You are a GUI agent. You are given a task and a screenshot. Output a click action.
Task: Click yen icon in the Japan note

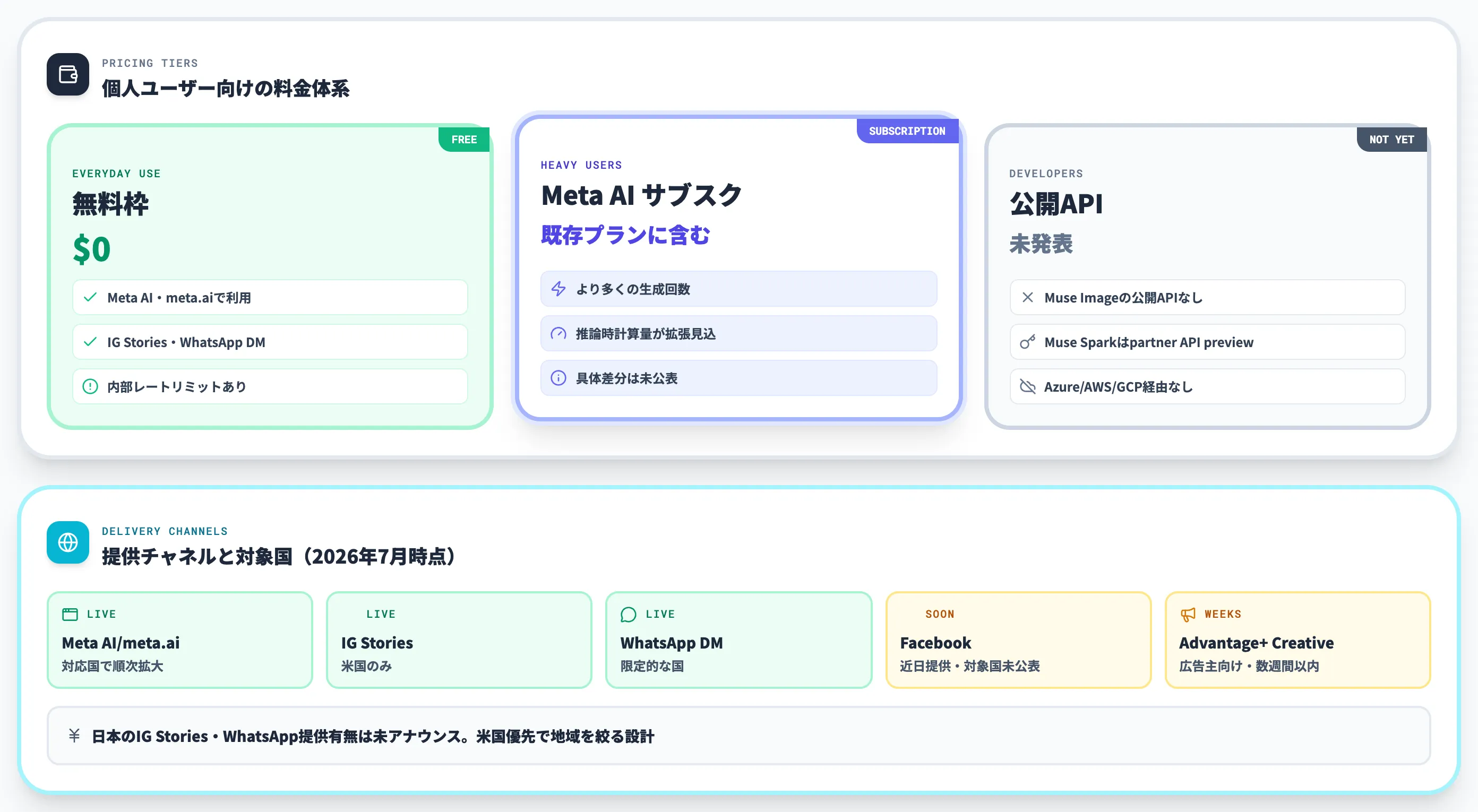74,736
